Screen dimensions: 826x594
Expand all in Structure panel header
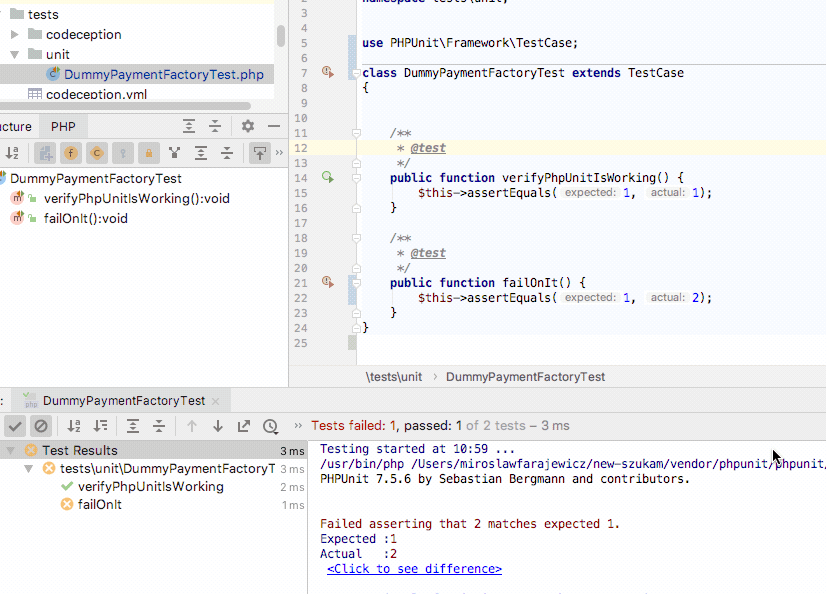189,126
